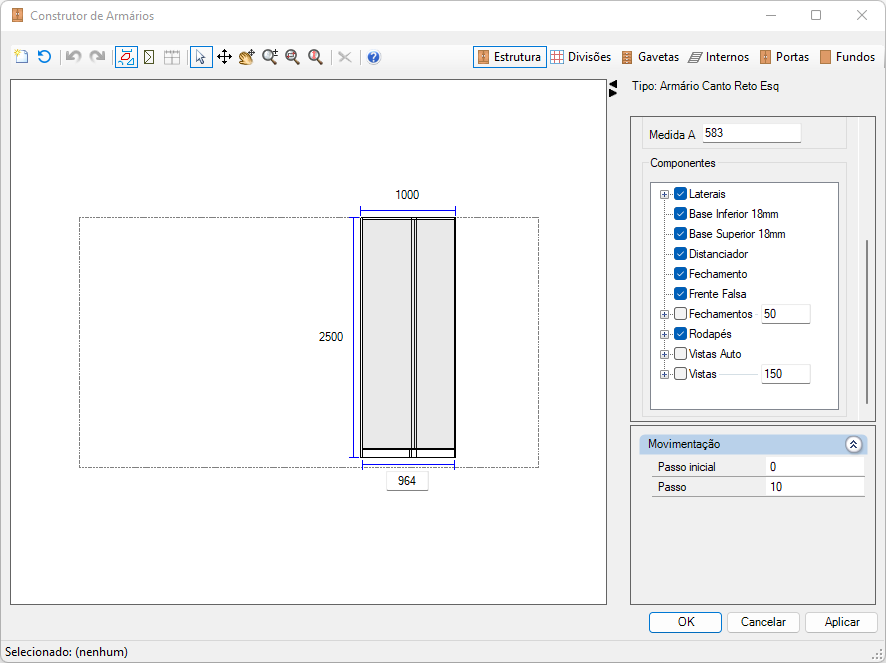Select the pan hand tool
The image size is (886, 663).
[246, 57]
